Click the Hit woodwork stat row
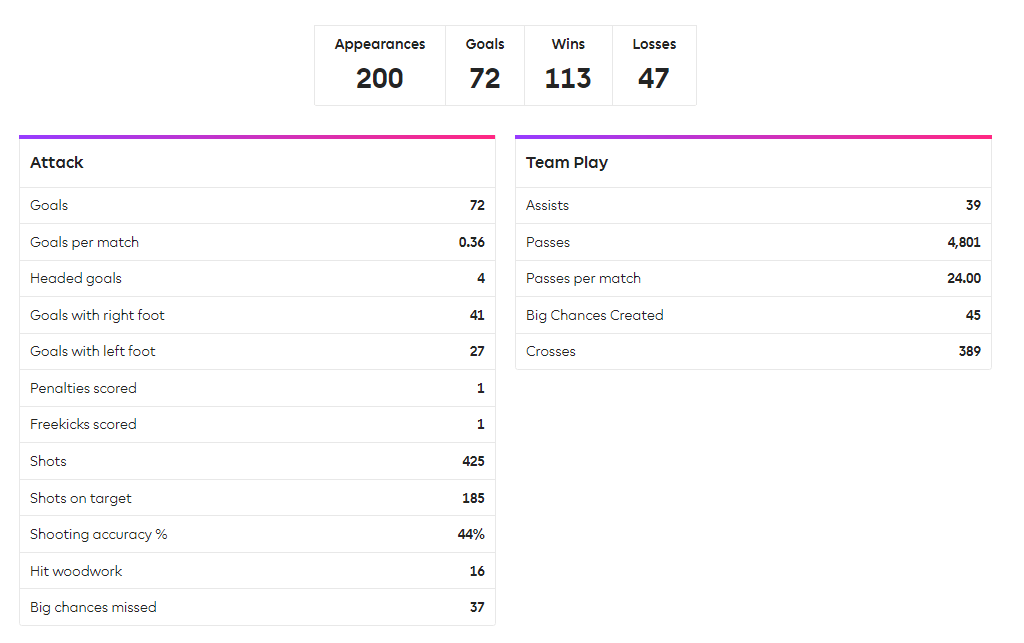The height and width of the screenshot is (643, 1024). [257, 571]
